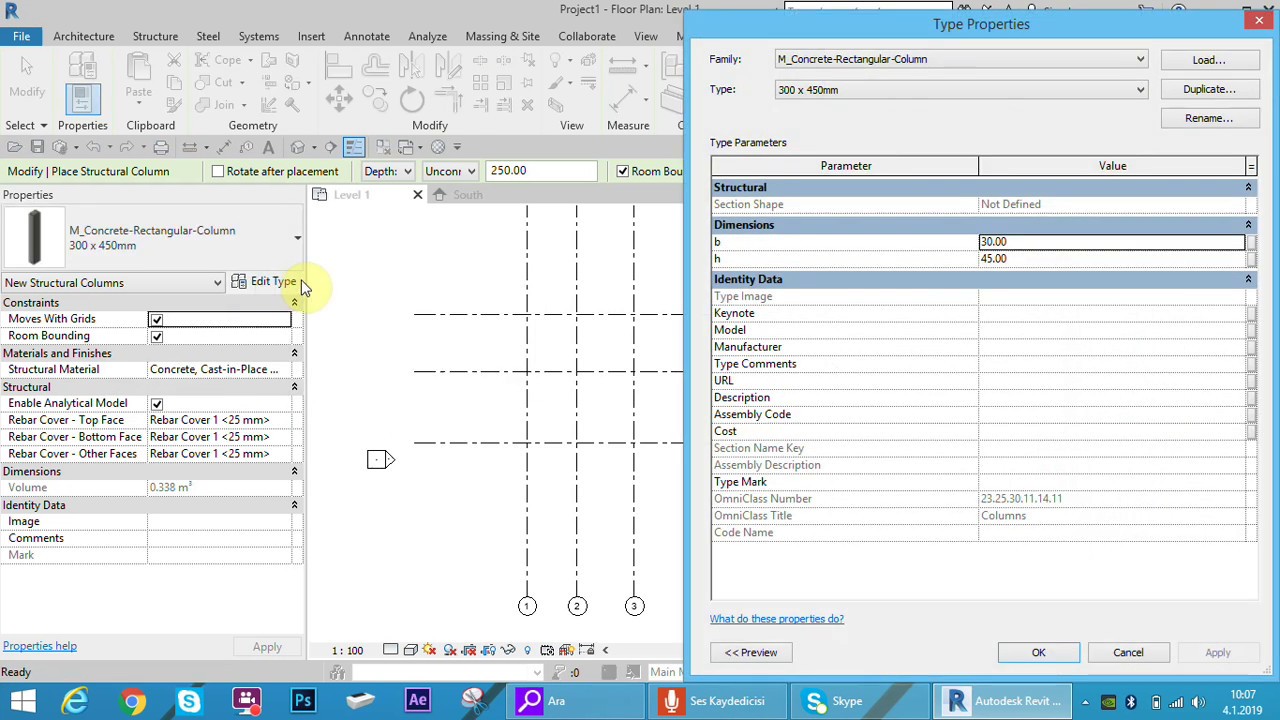Toggle Moves With Grids checkbox
The image size is (1280, 720).
point(156,319)
